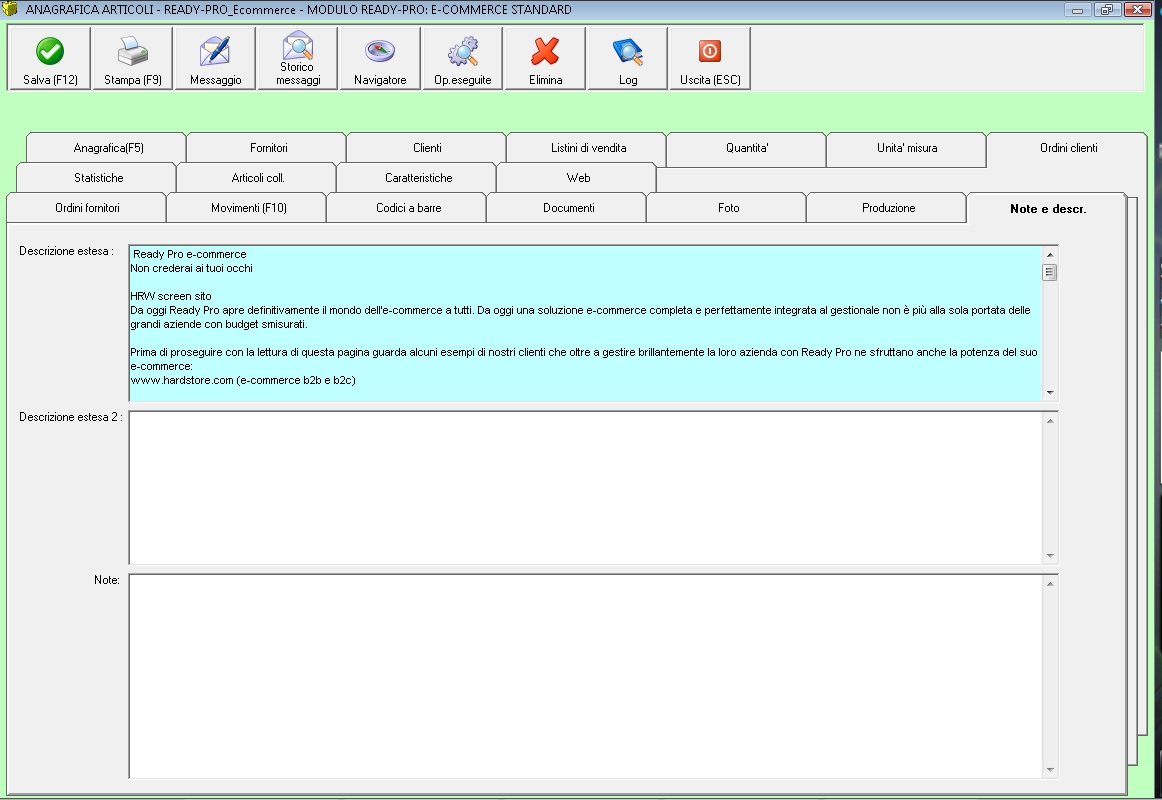Click the Salva (F12) green checkmark button
Viewport: 1162px width, 800px height.
[x=50, y=59]
